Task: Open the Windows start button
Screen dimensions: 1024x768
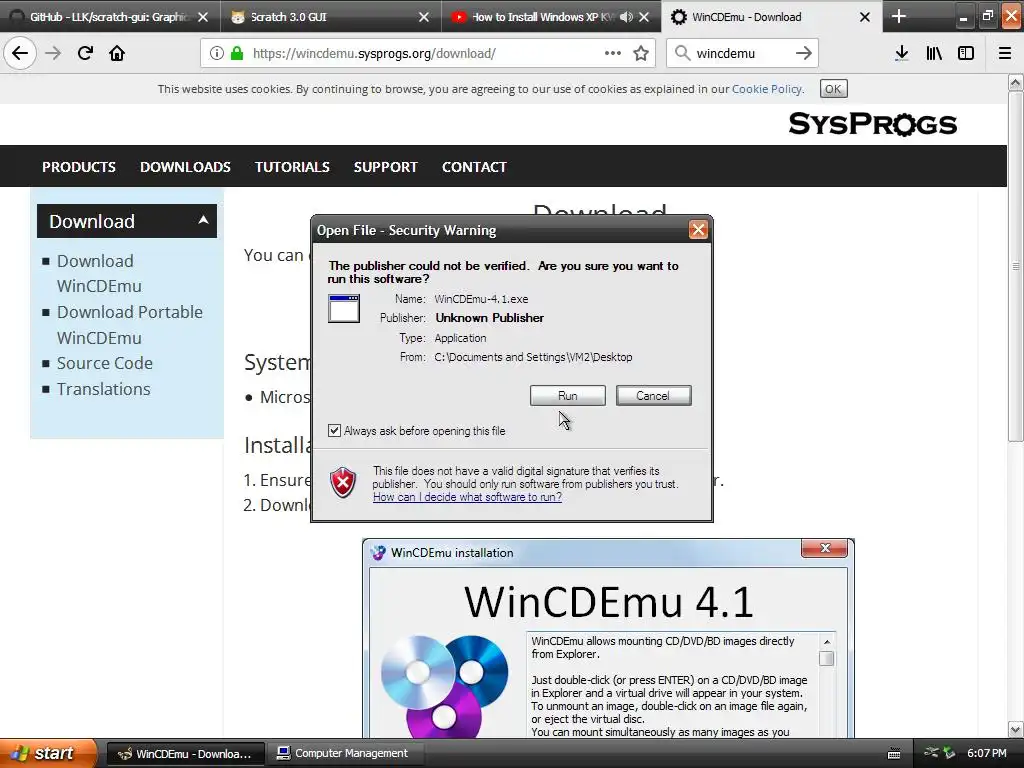Action: (x=47, y=753)
